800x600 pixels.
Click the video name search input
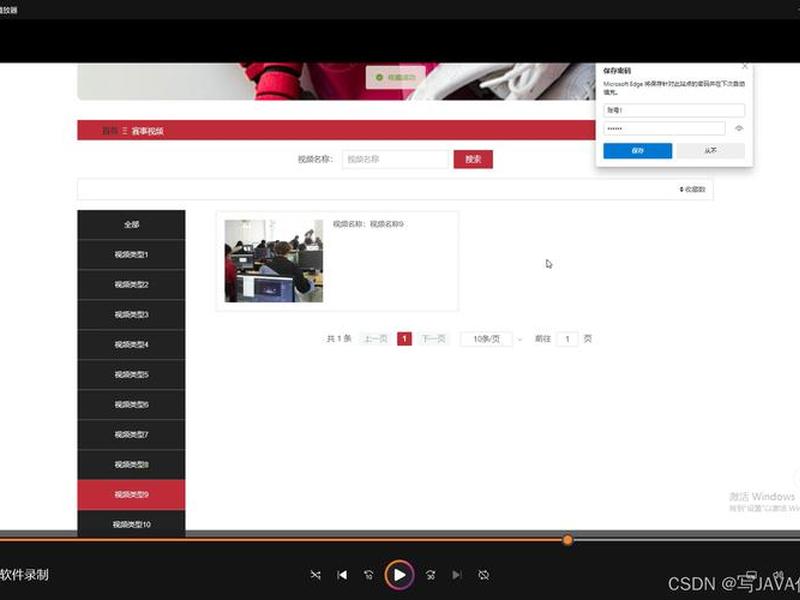pos(395,159)
